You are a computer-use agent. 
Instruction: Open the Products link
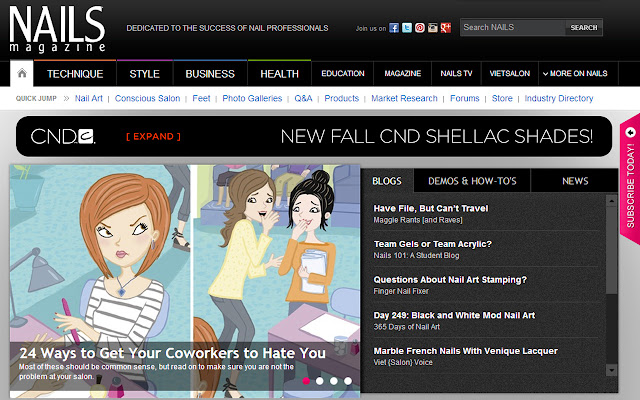click(342, 98)
